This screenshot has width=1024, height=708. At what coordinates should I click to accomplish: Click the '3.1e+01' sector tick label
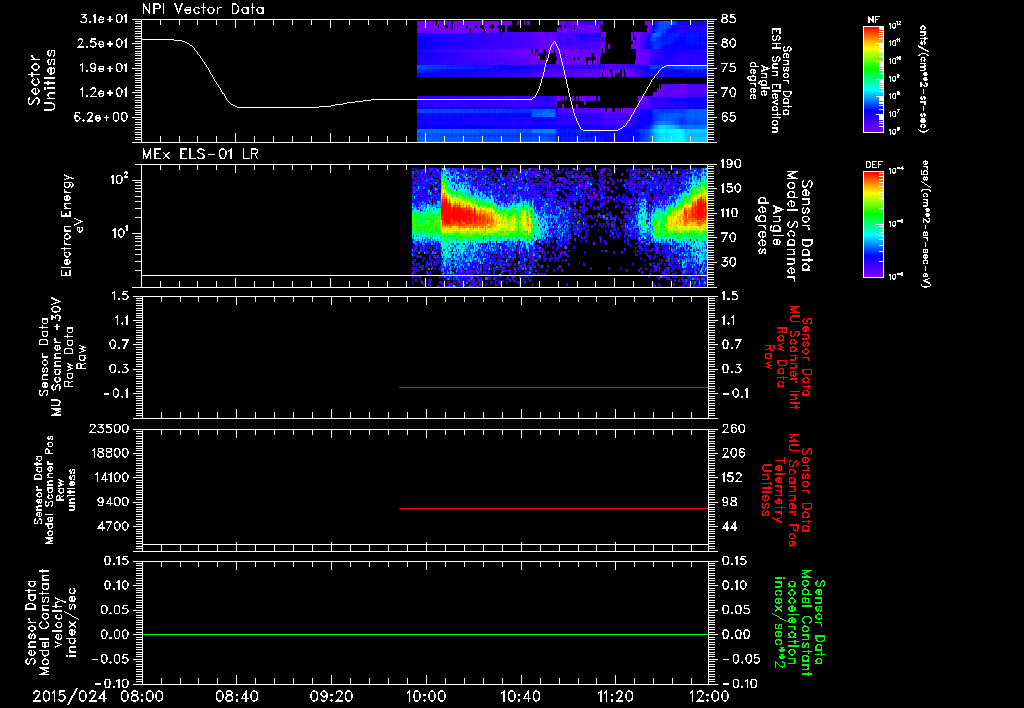tap(104, 19)
